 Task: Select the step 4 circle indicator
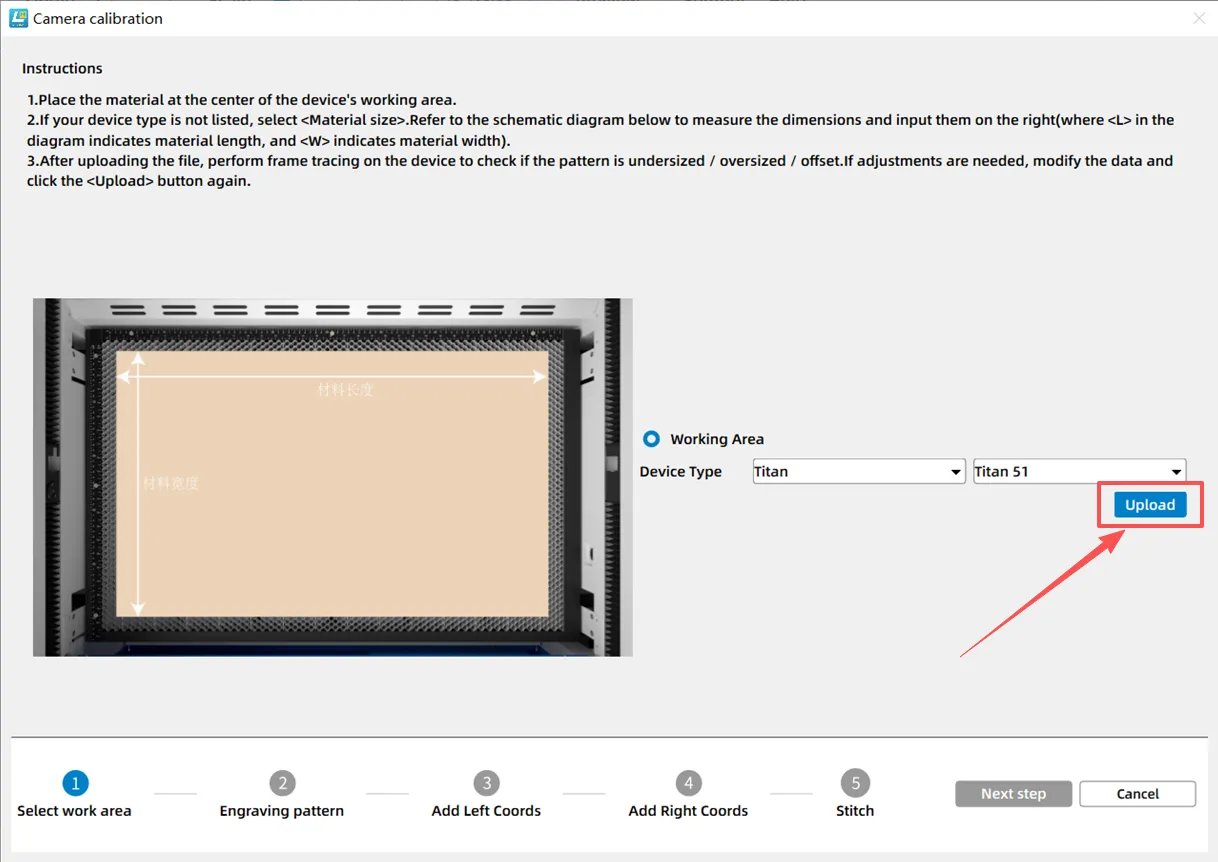688,783
